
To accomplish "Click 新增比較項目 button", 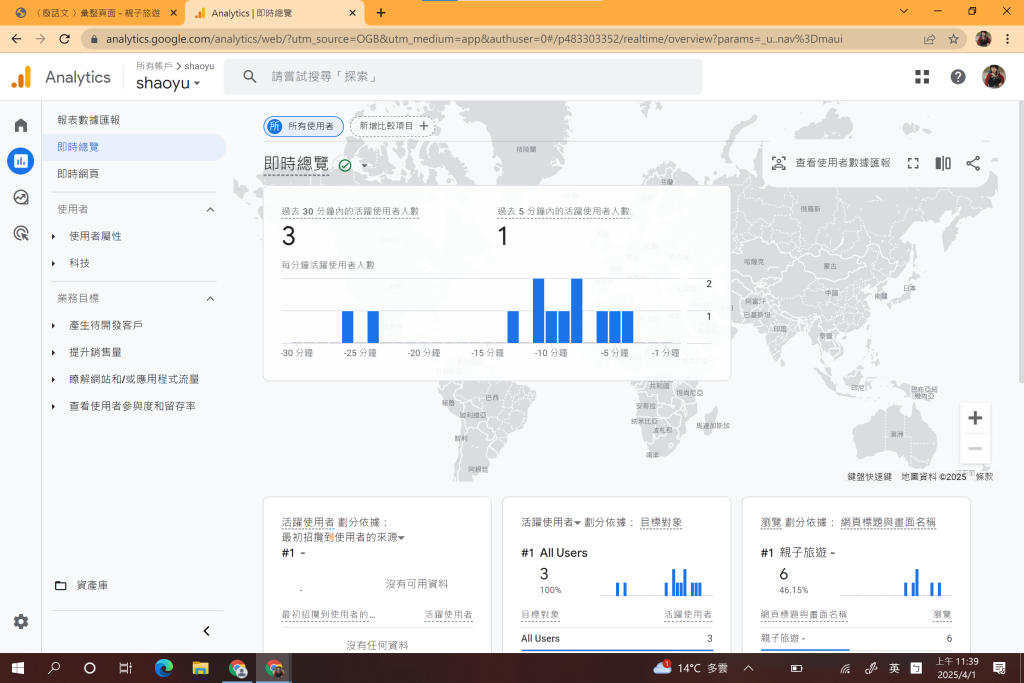I will pyautogui.click(x=393, y=126).
